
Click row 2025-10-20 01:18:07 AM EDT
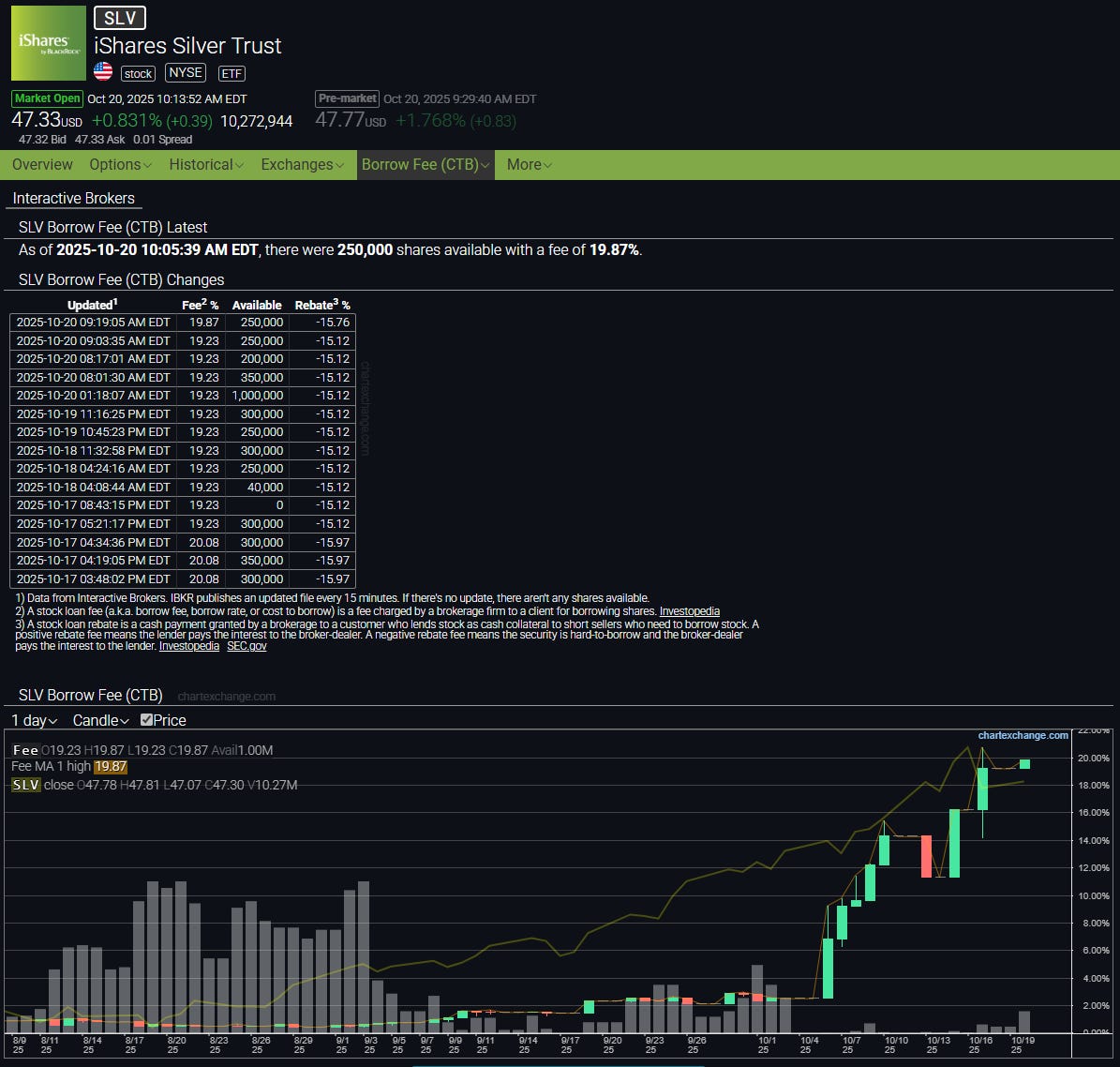pyautogui.click(x=182, y=396)
